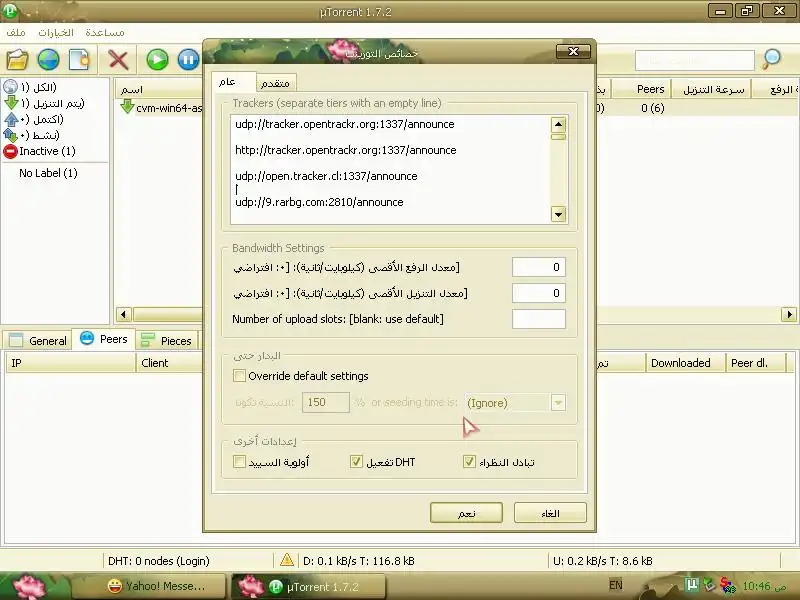Viewport: 800px width, 600px height.
Task: Sort peers by the Peer dl. column
Action: point(756,363)
